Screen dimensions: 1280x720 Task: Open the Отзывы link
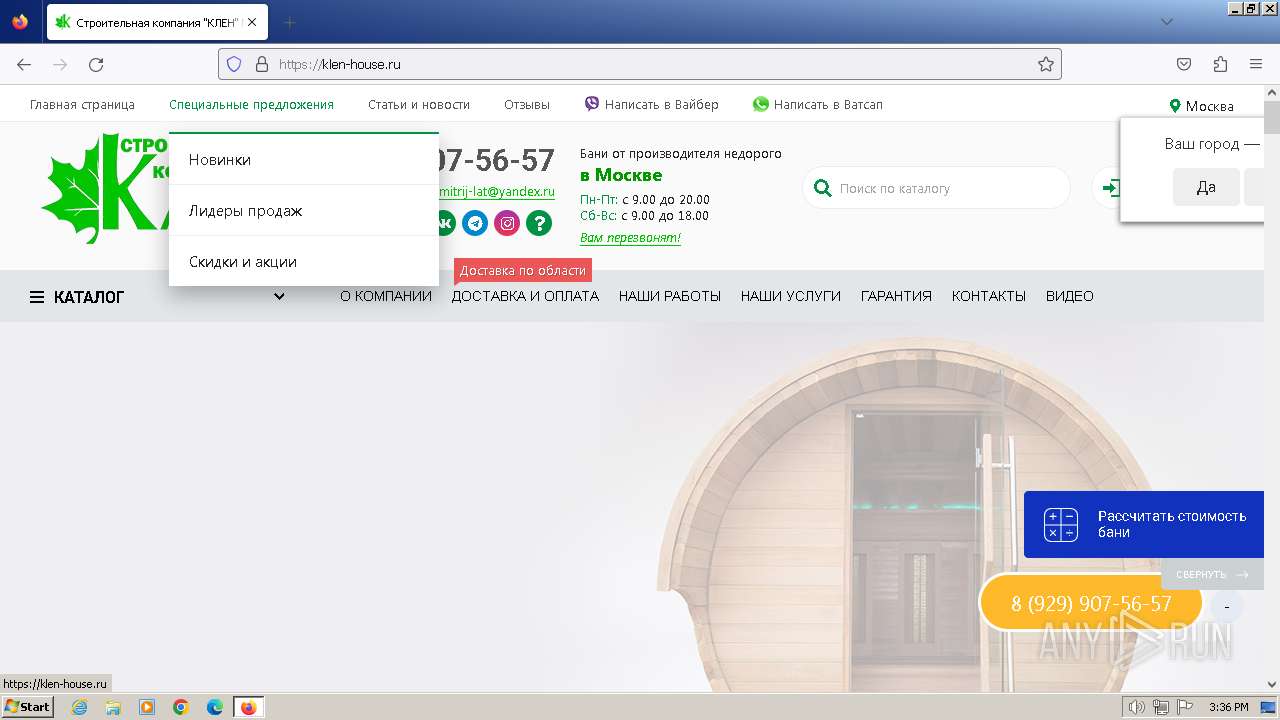527,104
